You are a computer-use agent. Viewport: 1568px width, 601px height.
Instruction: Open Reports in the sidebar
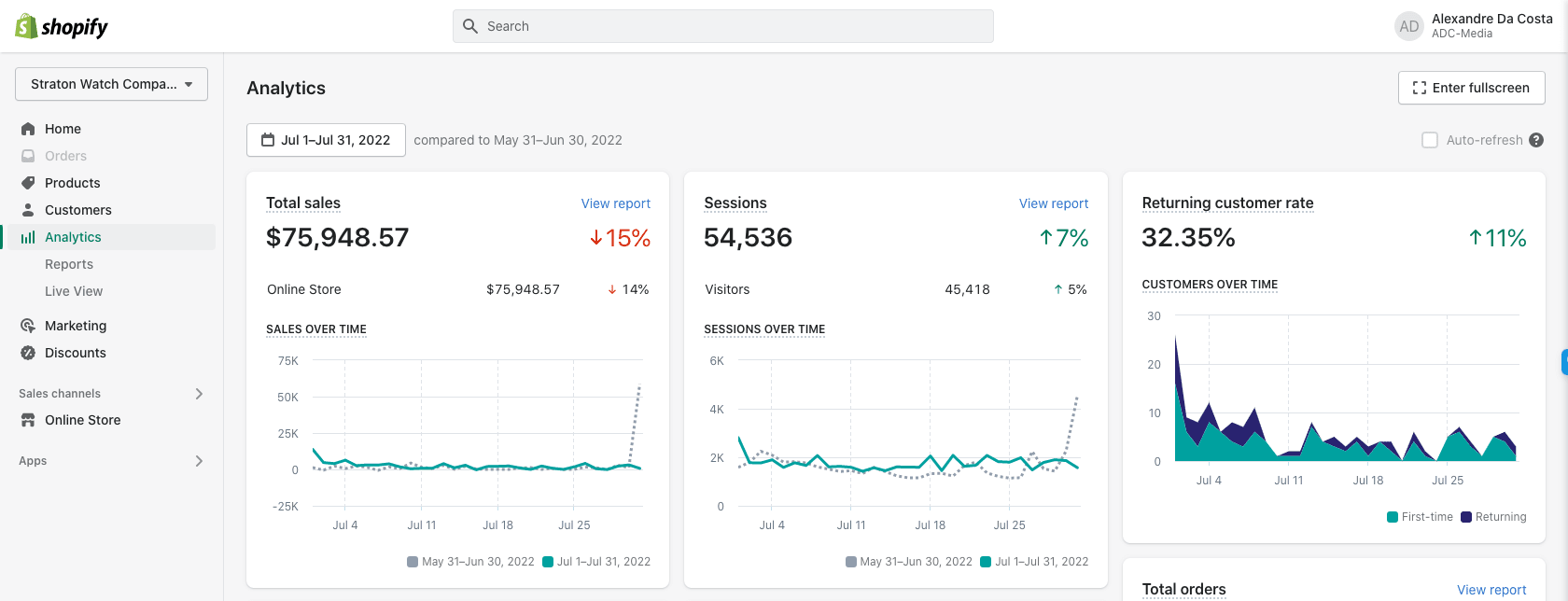[x=69, y=264]
